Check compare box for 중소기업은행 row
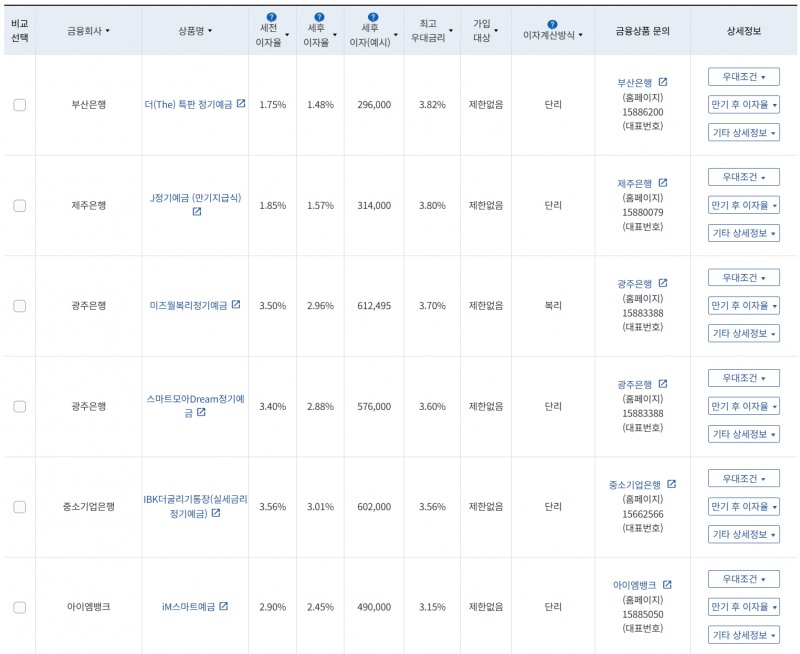Image resolution: width=800 pixels, height=654 pixels. click(x=19, y=507)
